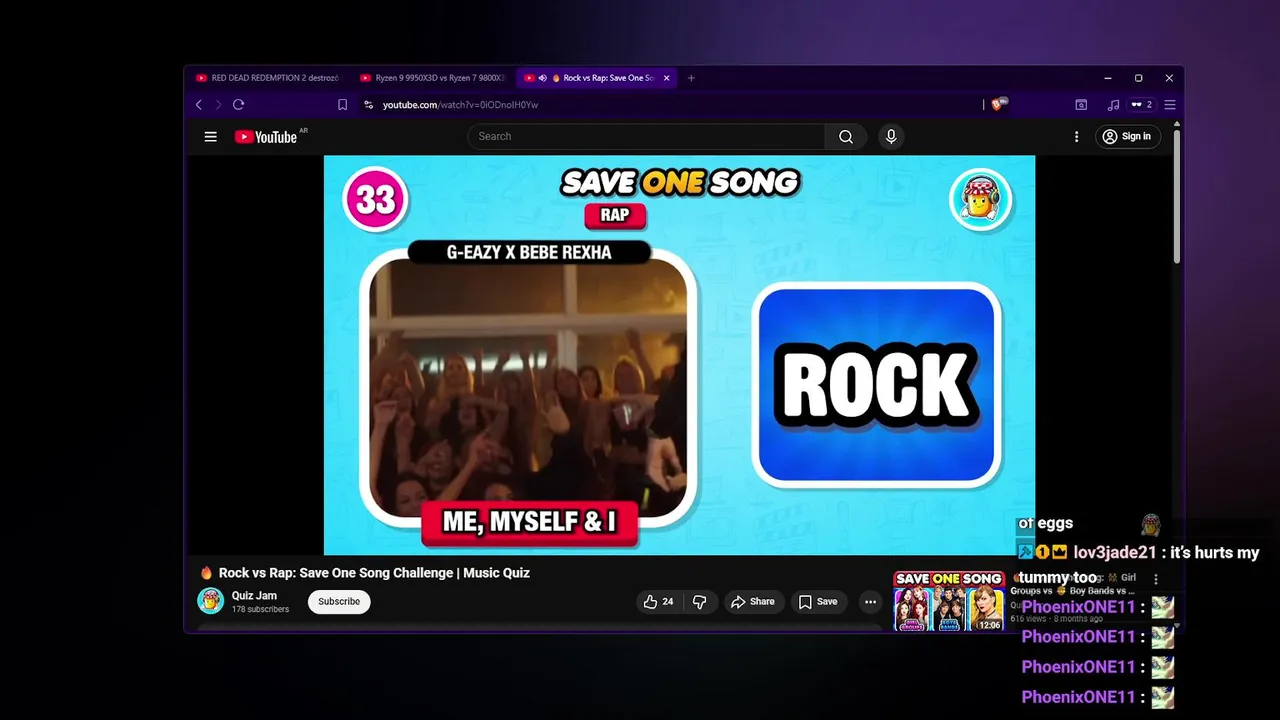Open Quiz Jam channel avatar

pyautogui.click(x=210, y=601)
